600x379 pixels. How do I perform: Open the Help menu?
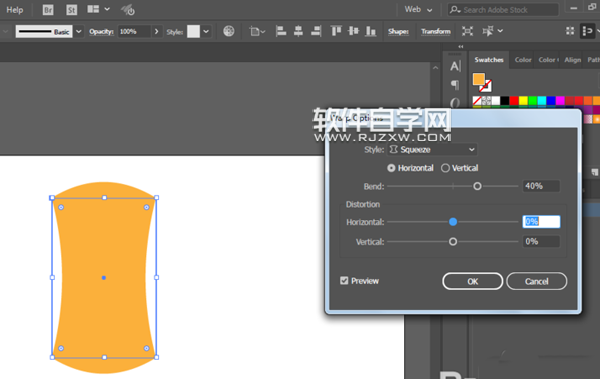pyautogui.click(x=15, y=10)
